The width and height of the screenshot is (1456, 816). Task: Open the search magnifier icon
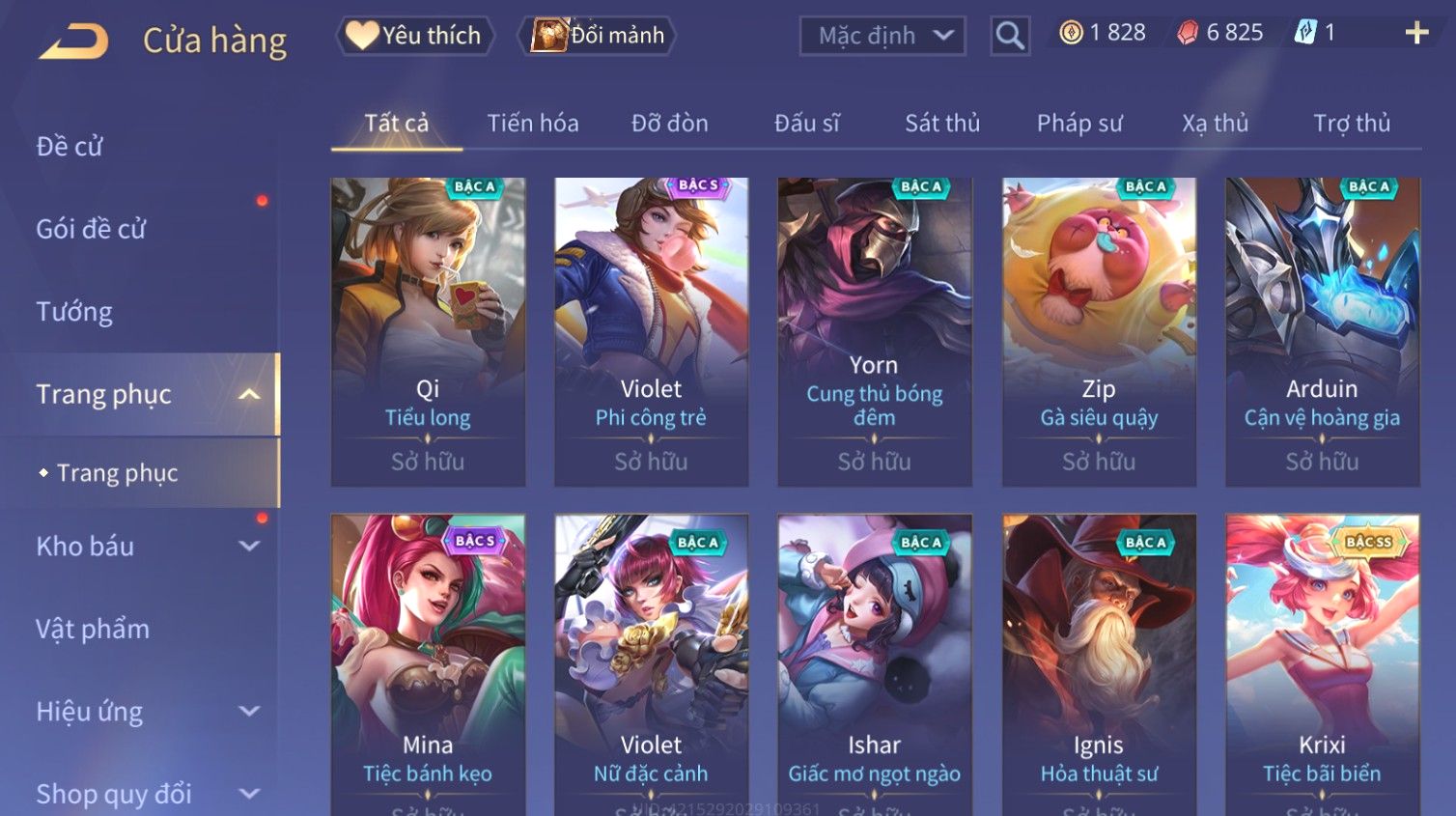(1010, 36)
